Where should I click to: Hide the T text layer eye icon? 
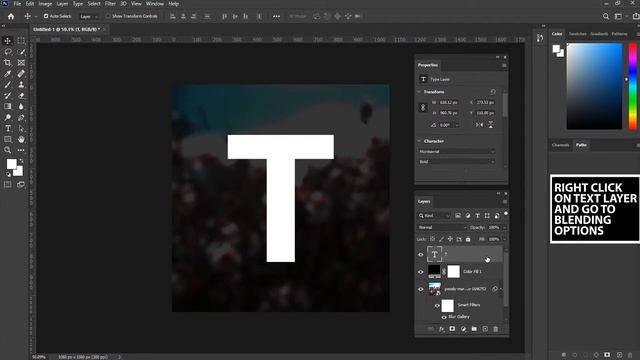point(420,254)
